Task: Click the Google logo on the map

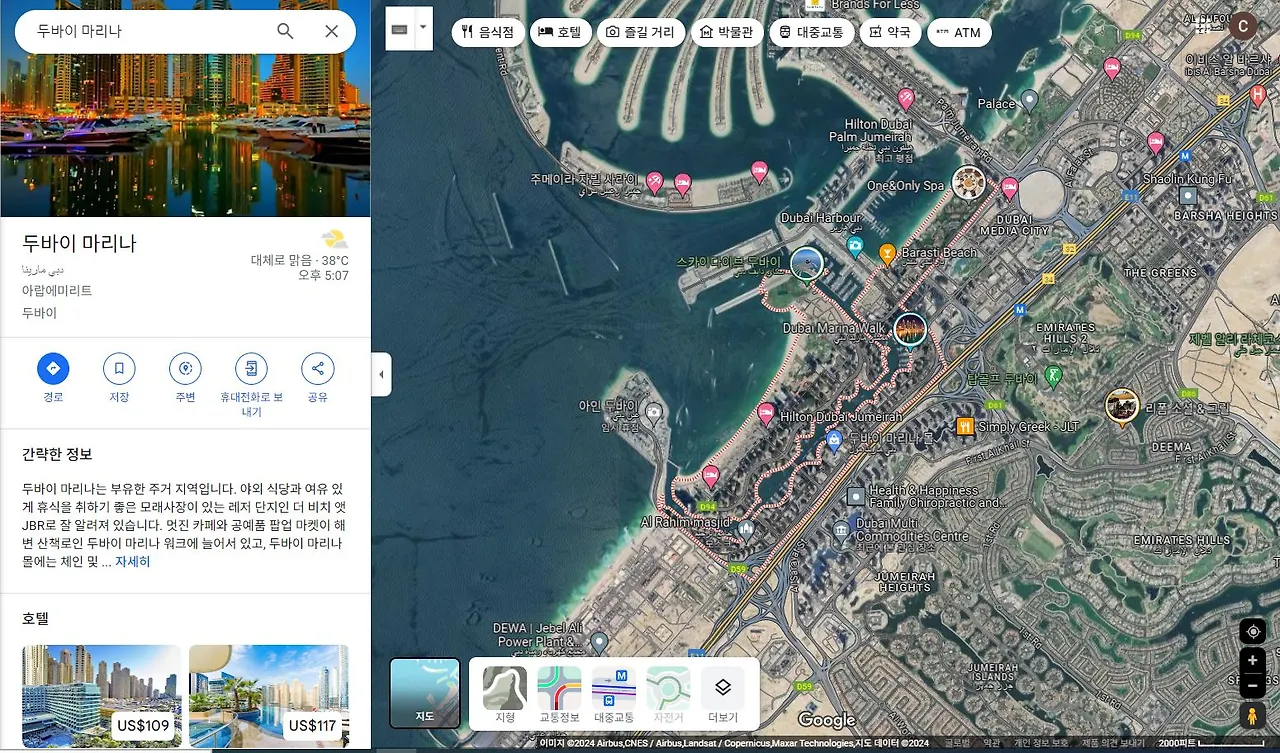Action: point(827,720)
